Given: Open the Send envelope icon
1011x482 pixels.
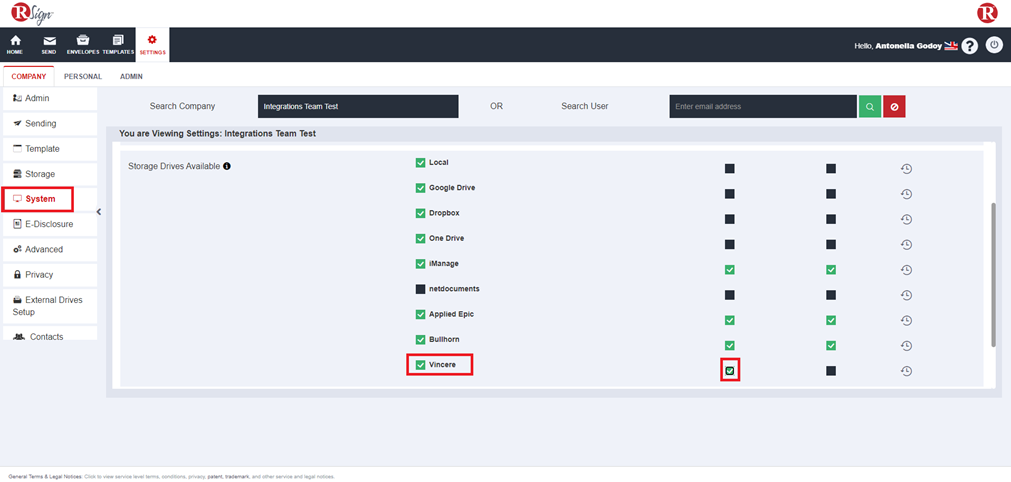Looking at the screenshot, I should (49, 44).
